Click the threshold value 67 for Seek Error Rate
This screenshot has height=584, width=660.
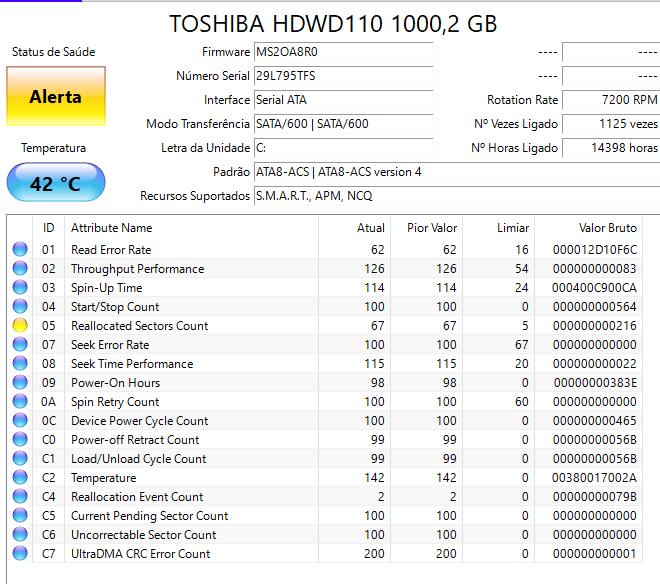522,345
